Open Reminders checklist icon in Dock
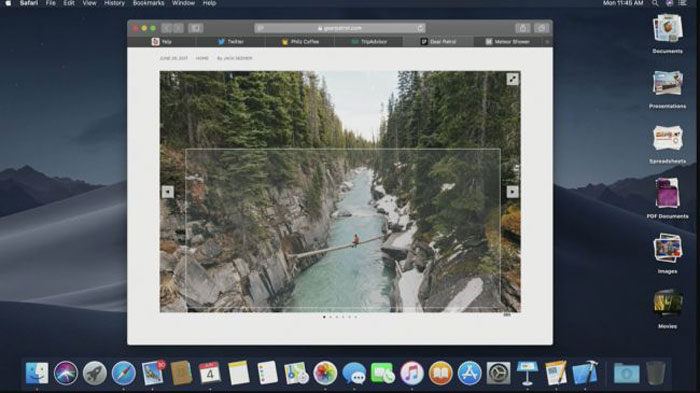This screenshot has height=393, width=700. (267, 373)
